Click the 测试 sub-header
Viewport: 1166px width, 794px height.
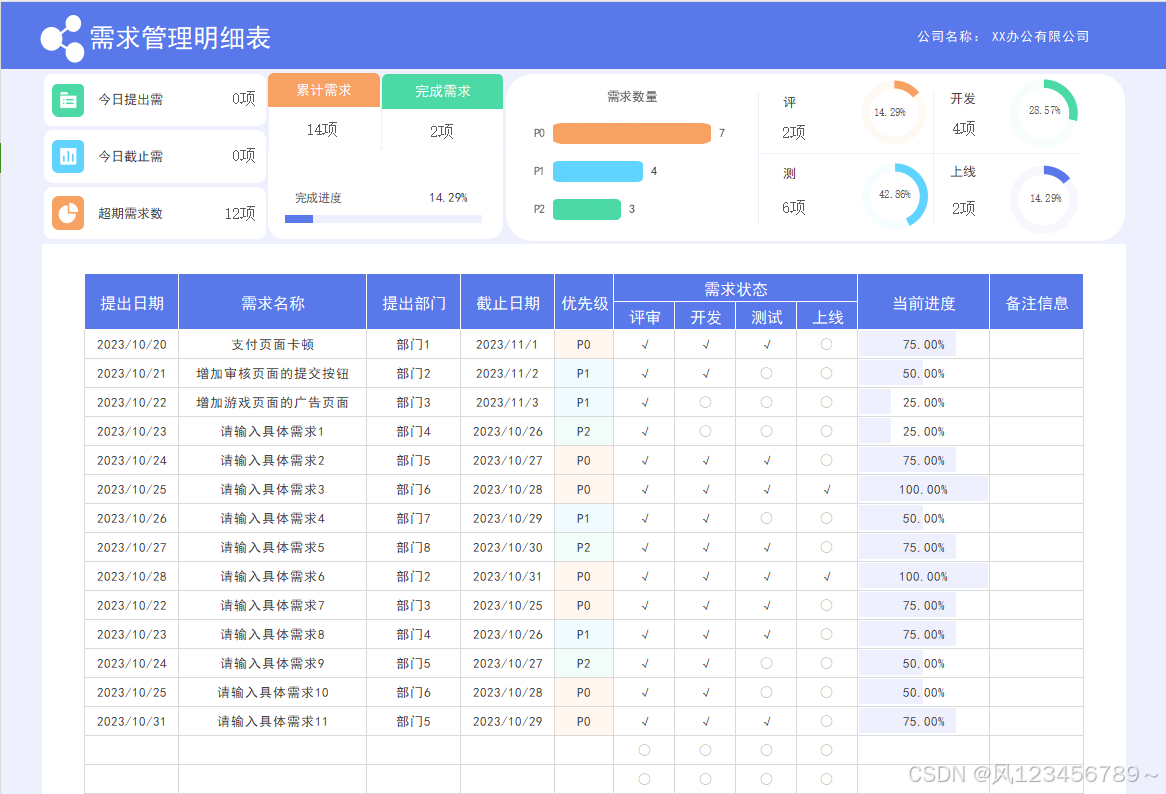(x=766, y=317)
